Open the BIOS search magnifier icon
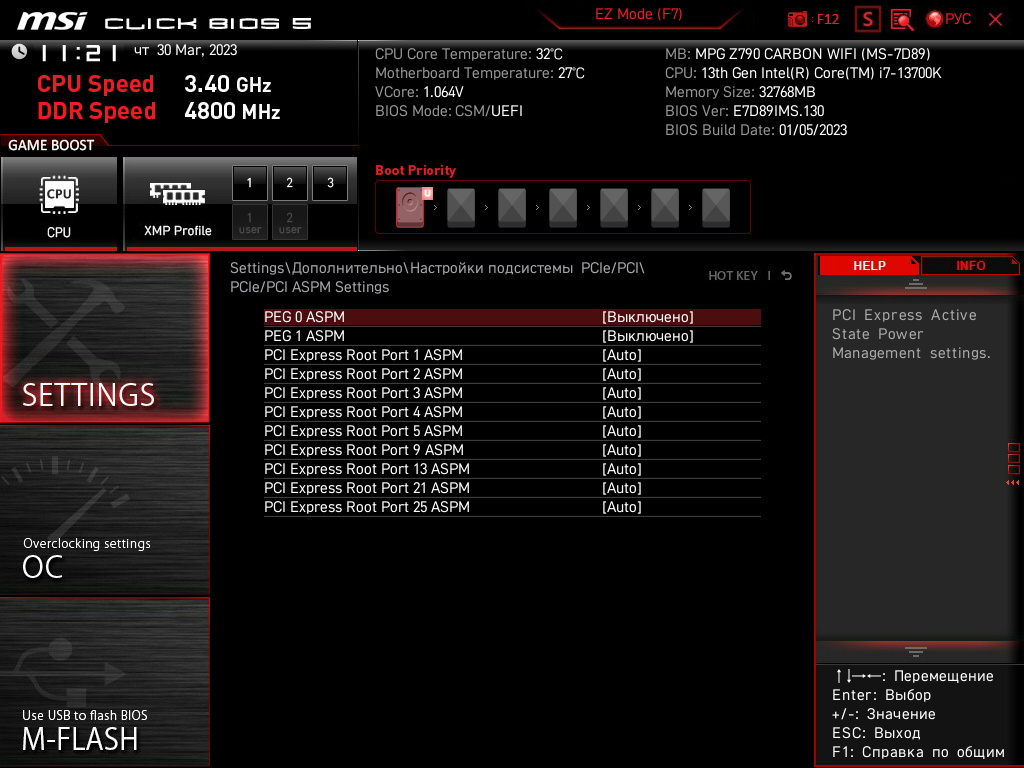 coord(902,20)
